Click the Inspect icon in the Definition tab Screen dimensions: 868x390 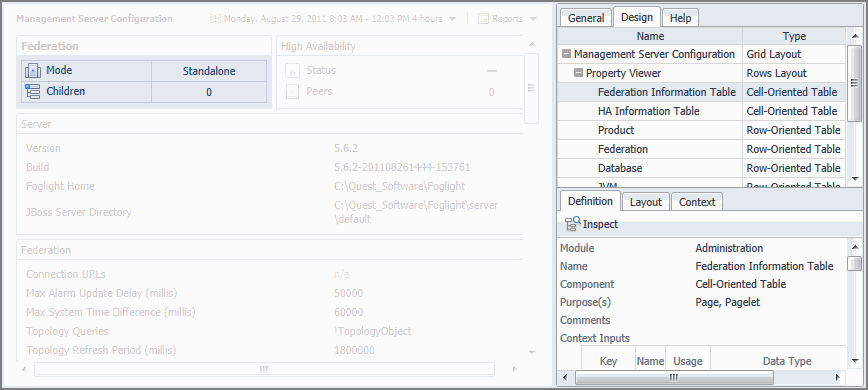click(572, 224)
